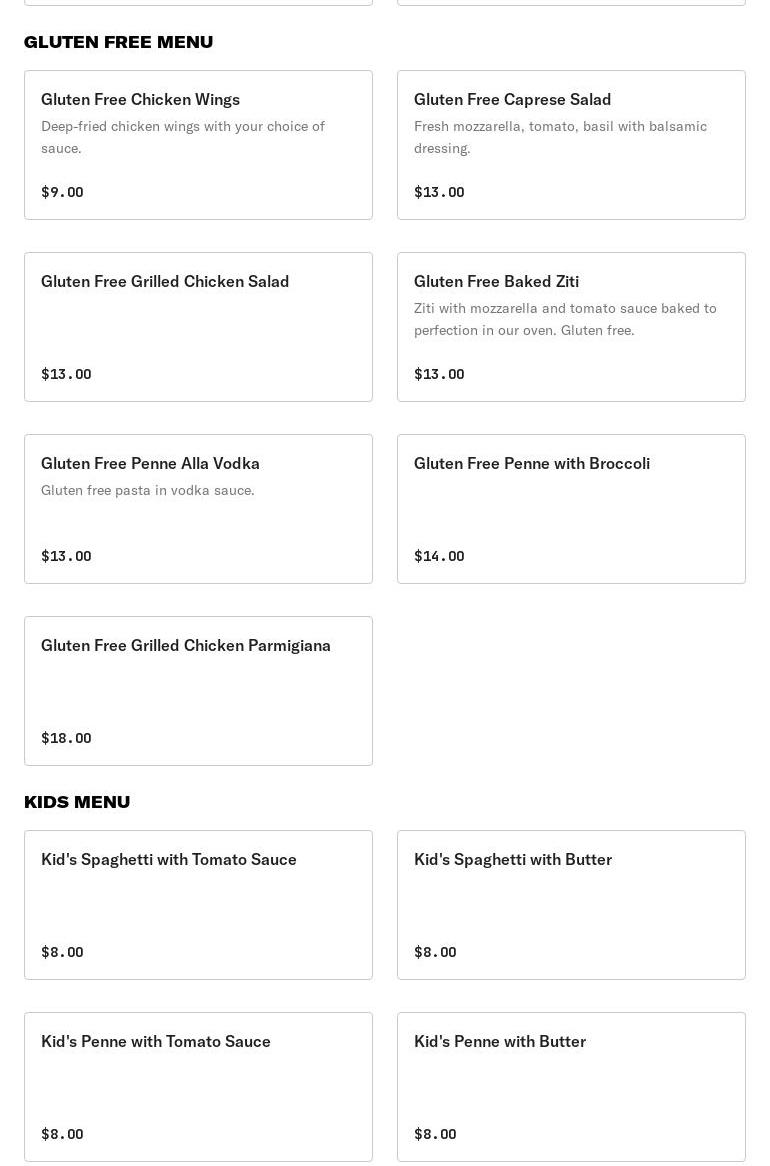
Task: Click the $9.00 chicken wings price
Action: [x=62, y=192]
